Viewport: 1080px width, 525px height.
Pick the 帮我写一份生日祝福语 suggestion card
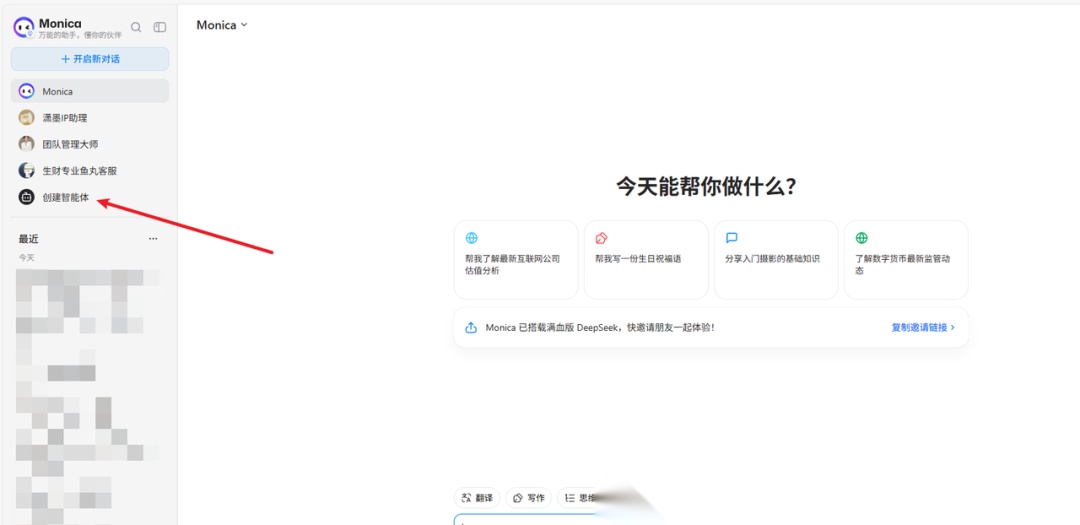pyautogui.click(x=646, y=260)
